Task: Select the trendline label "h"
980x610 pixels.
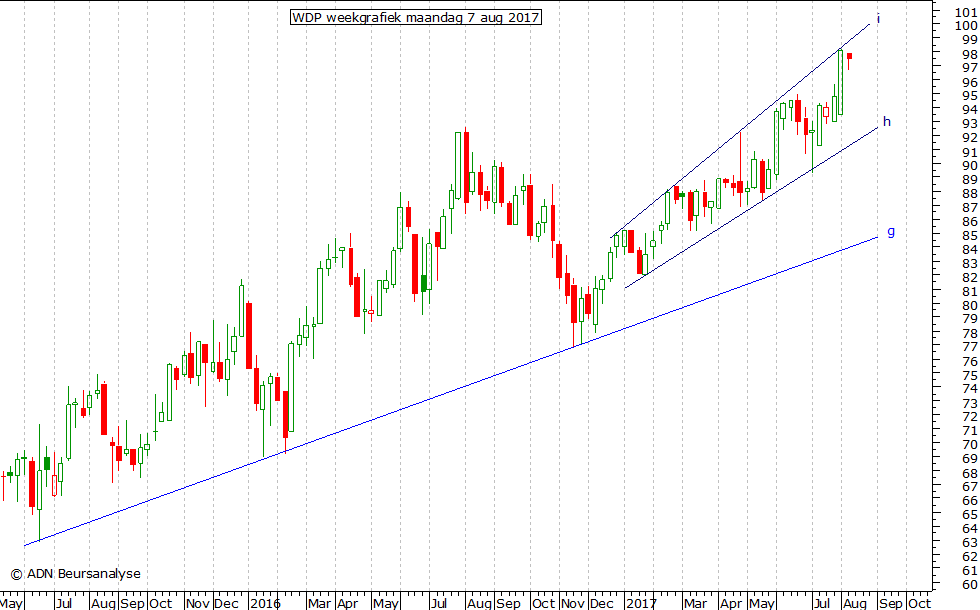Action: [886, 121]
